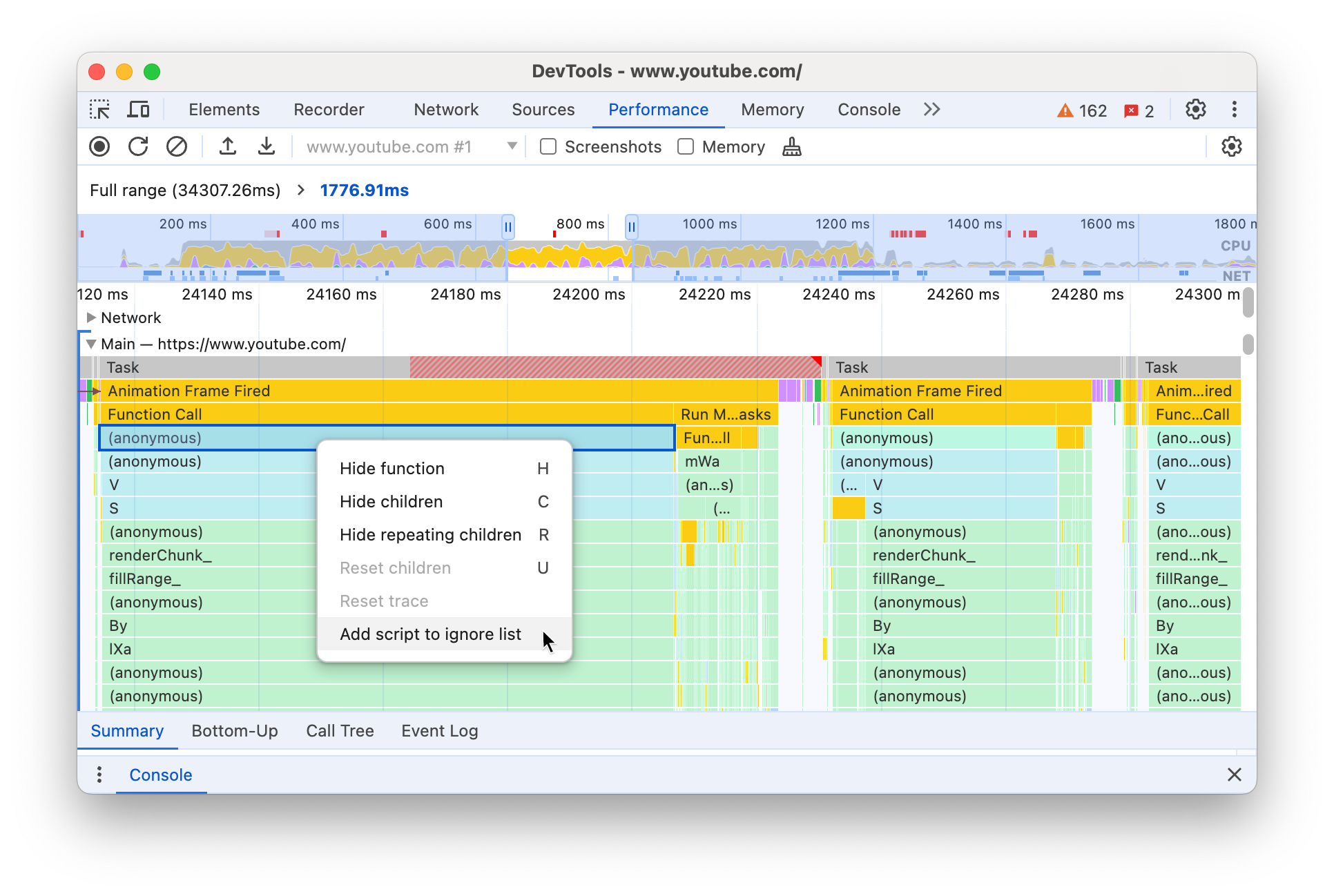Select Add script to ignore list
The height and width of the screenshot is (896, 1334).
[x=429, y=633]
